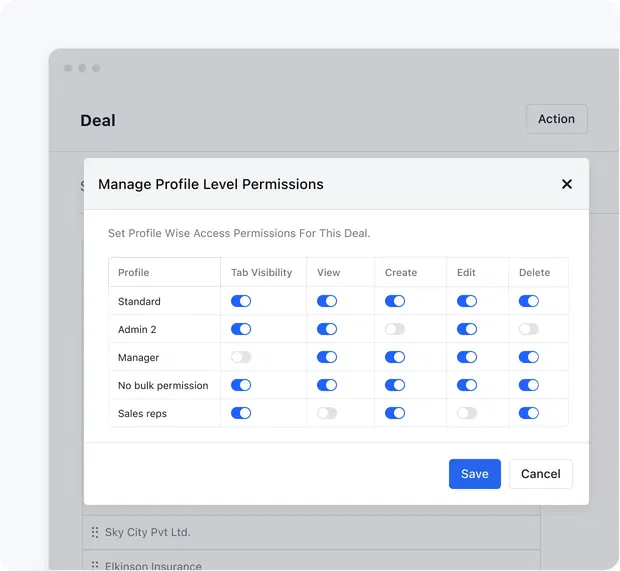Viewport: 620px width, 571px height.
Task: Open the Action button on Deal page
Action: [x=556, y=119]
